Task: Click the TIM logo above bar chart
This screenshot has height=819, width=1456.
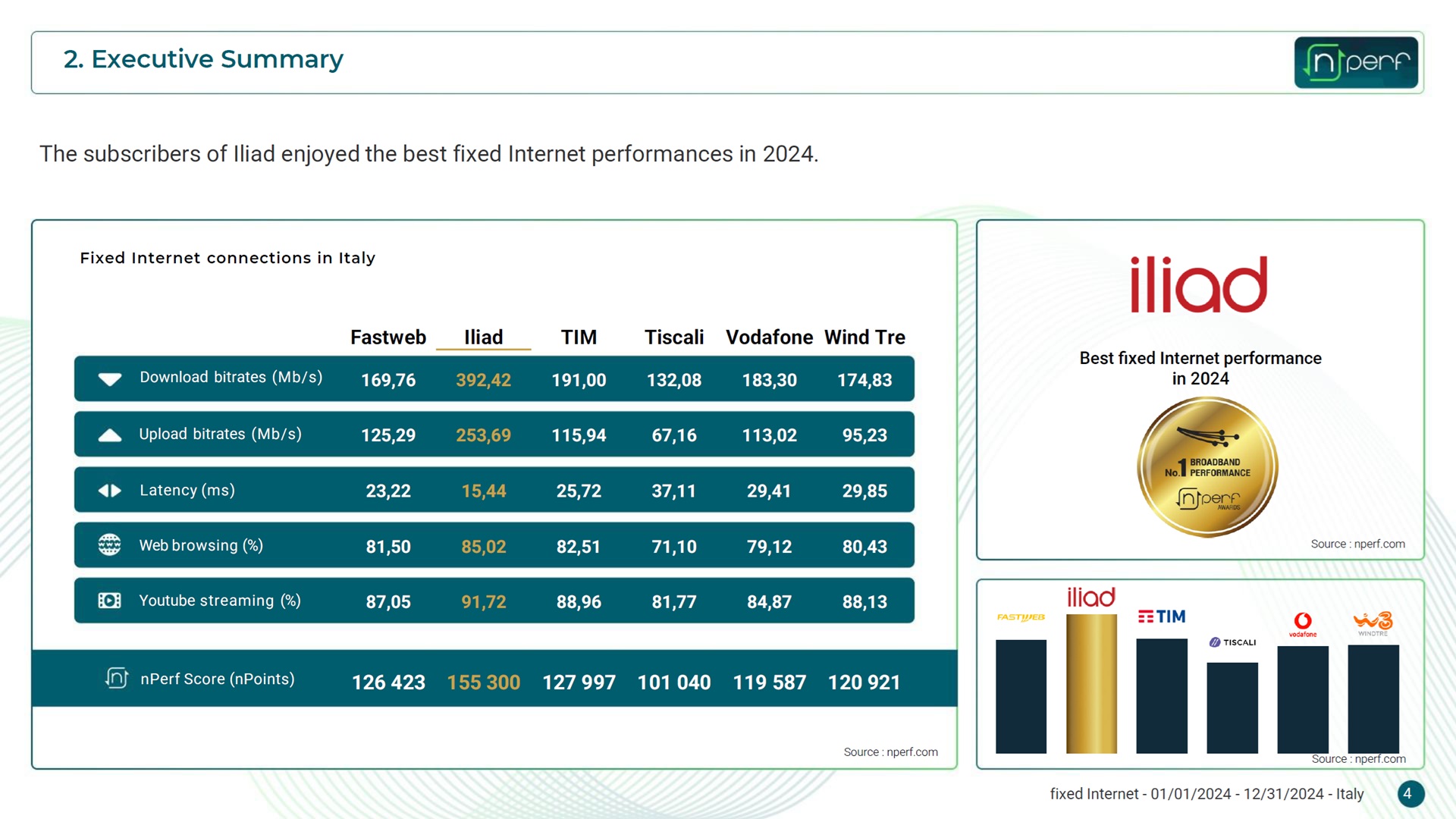Action: click(1161, 617)
